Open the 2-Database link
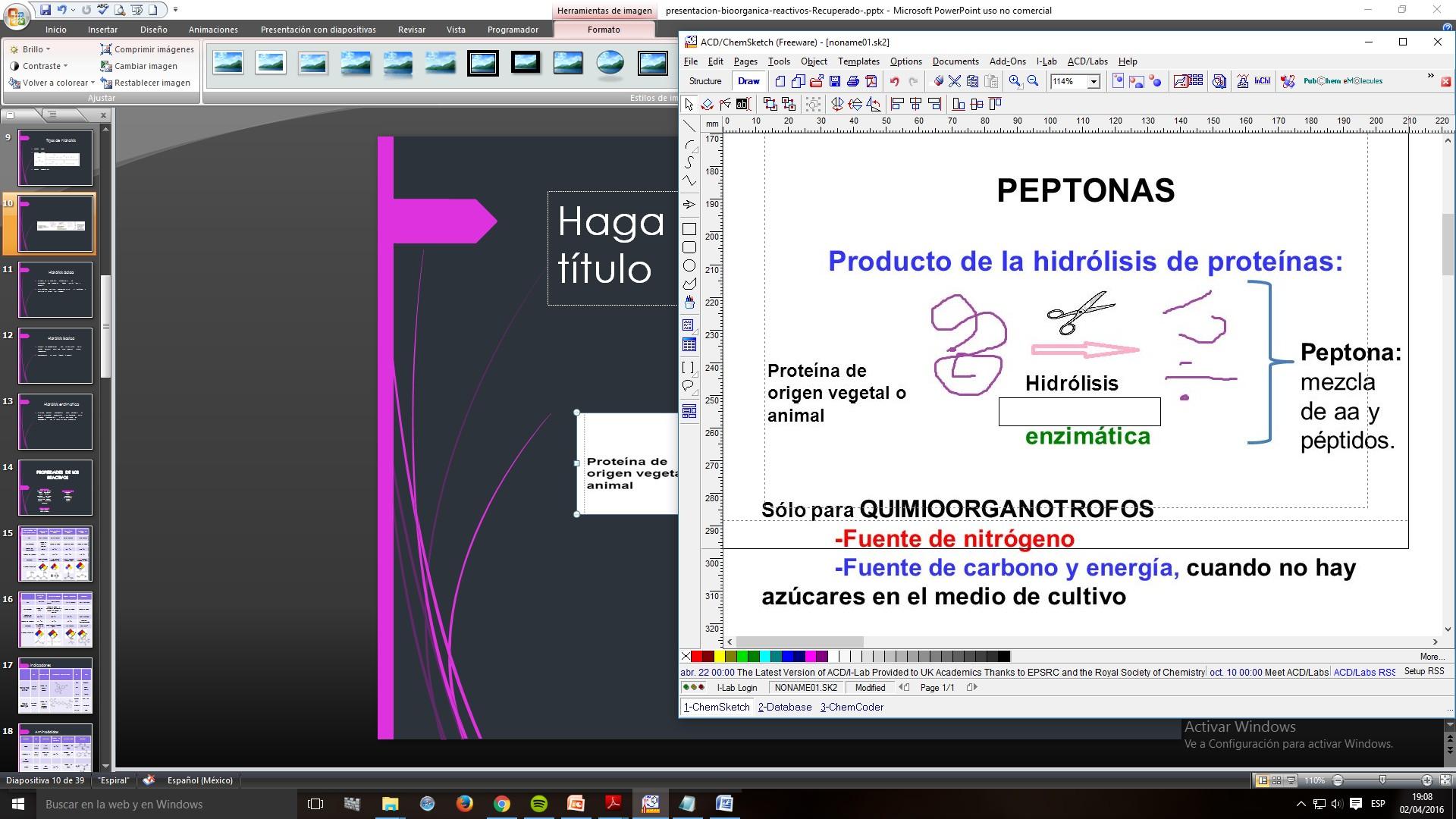Screen dimensions: 1456x819 pyautogui.click(x=785, y=707)
